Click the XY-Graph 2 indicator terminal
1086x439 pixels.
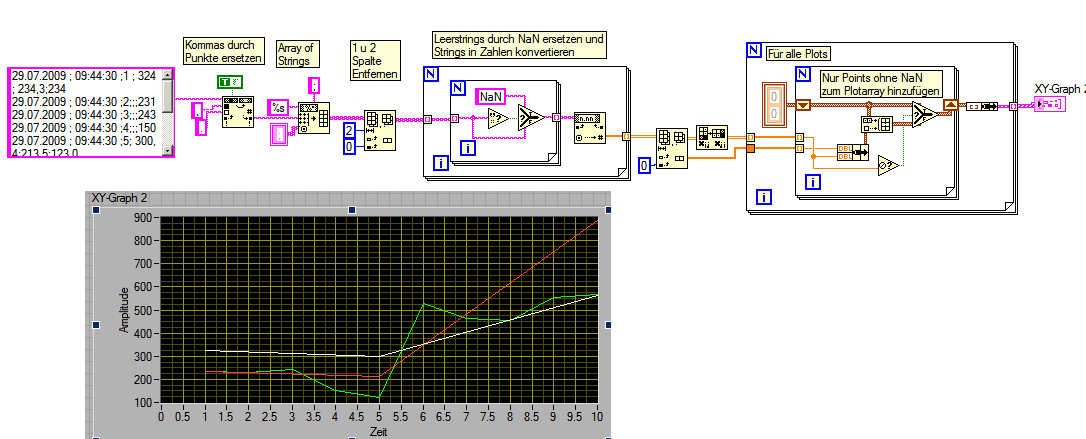tap(1050, 104)
